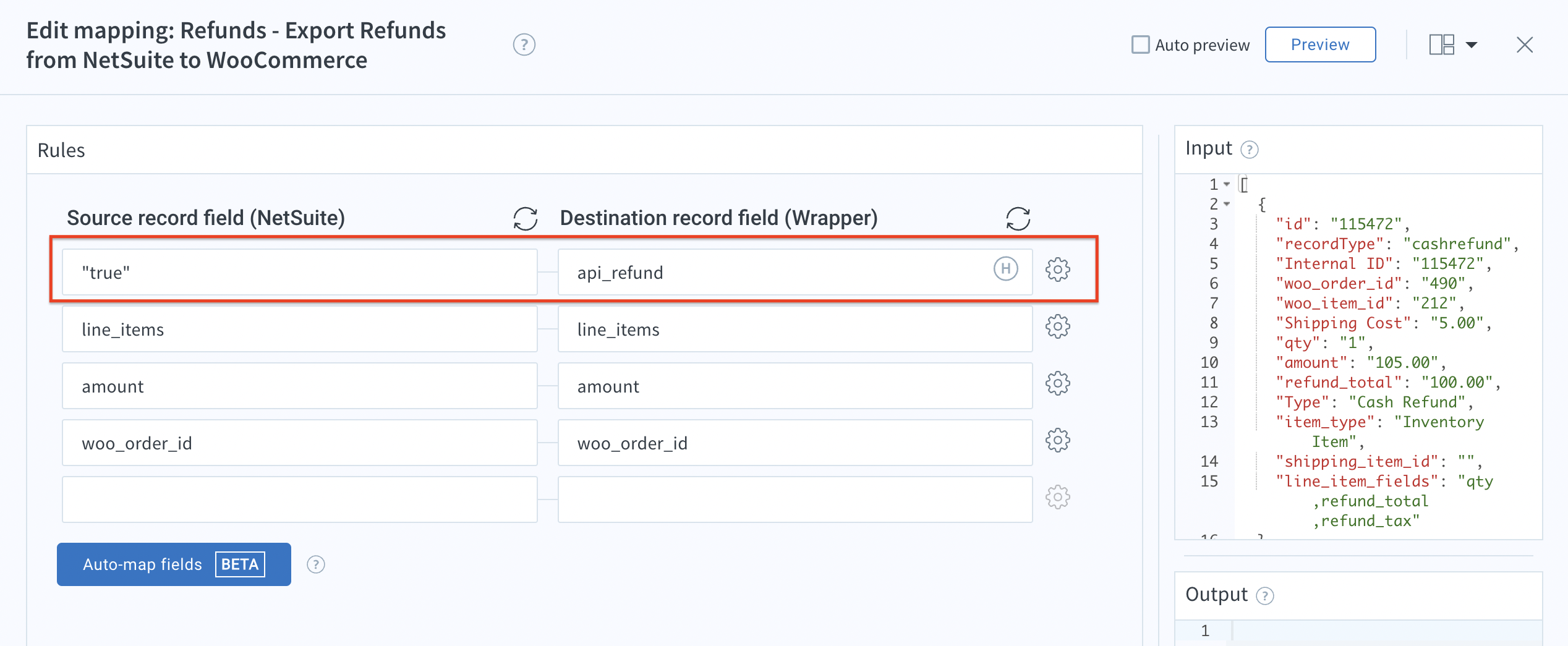Click the empty destination field in last row

795,499
